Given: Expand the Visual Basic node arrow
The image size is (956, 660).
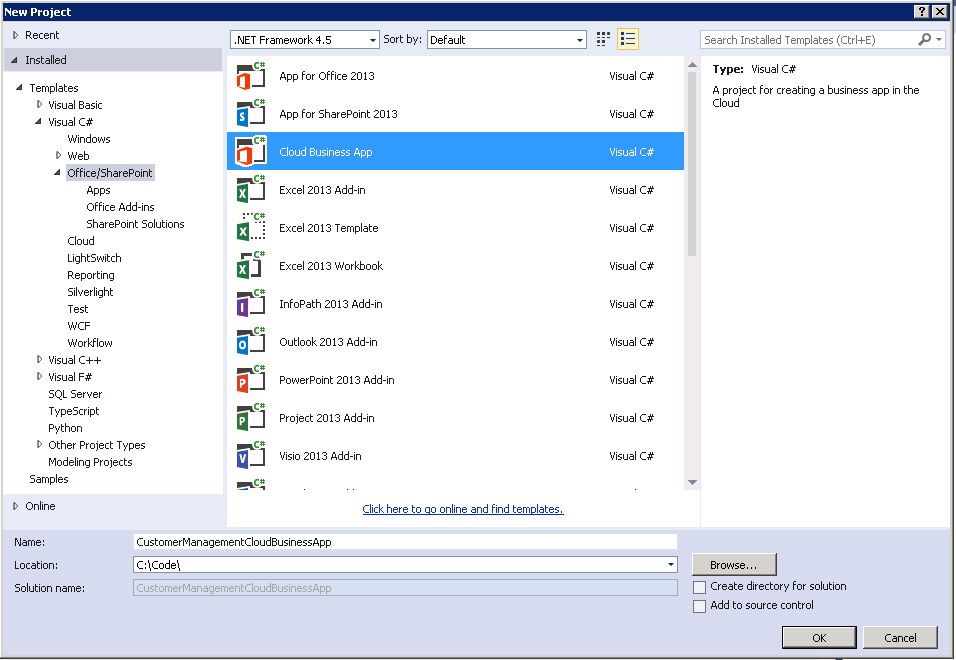Looking at the screenshot, I should click(40, 105).
